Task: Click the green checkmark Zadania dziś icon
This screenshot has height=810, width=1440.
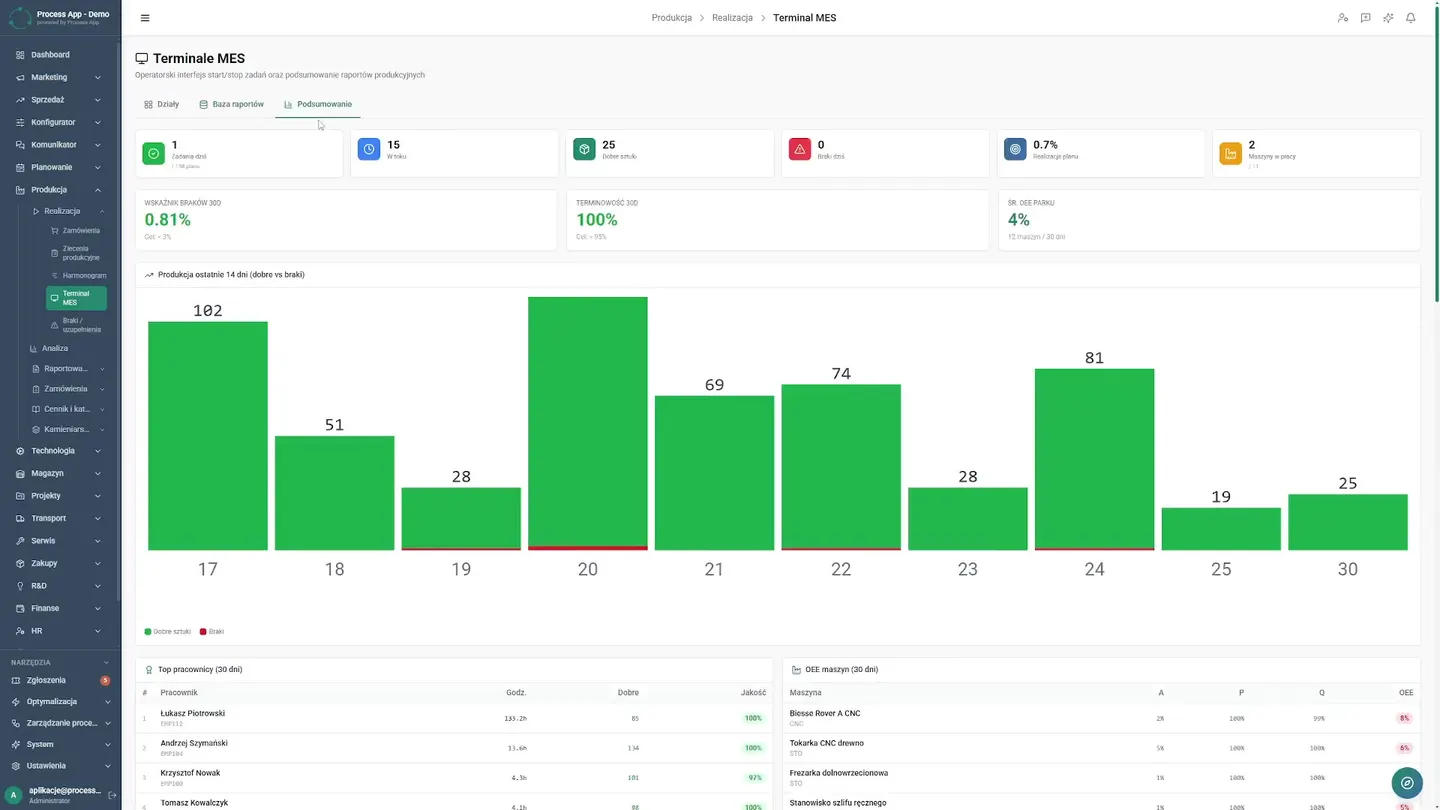Action: [153, 153]
